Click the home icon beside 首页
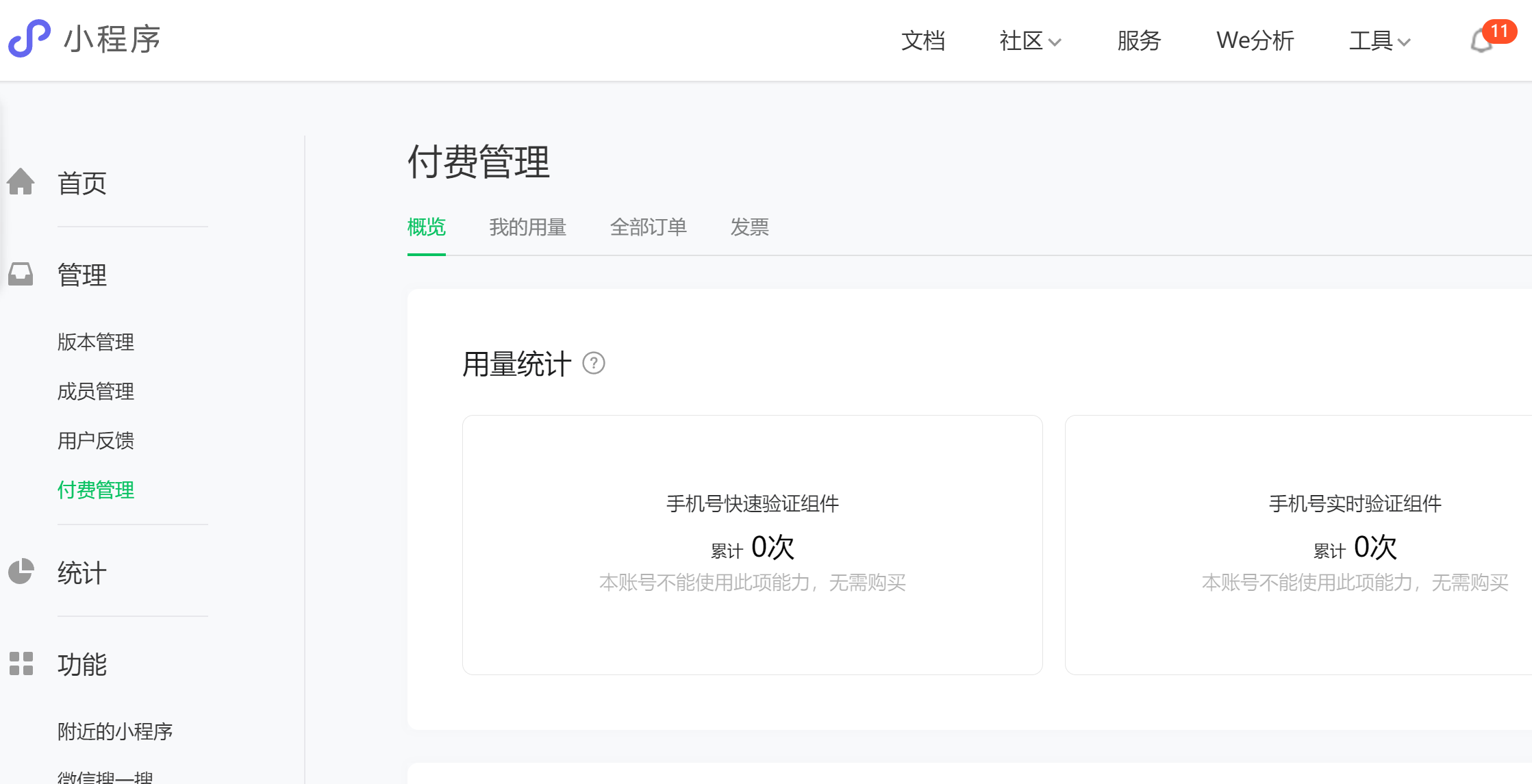The image size is (1532, 784). [21, 182]
